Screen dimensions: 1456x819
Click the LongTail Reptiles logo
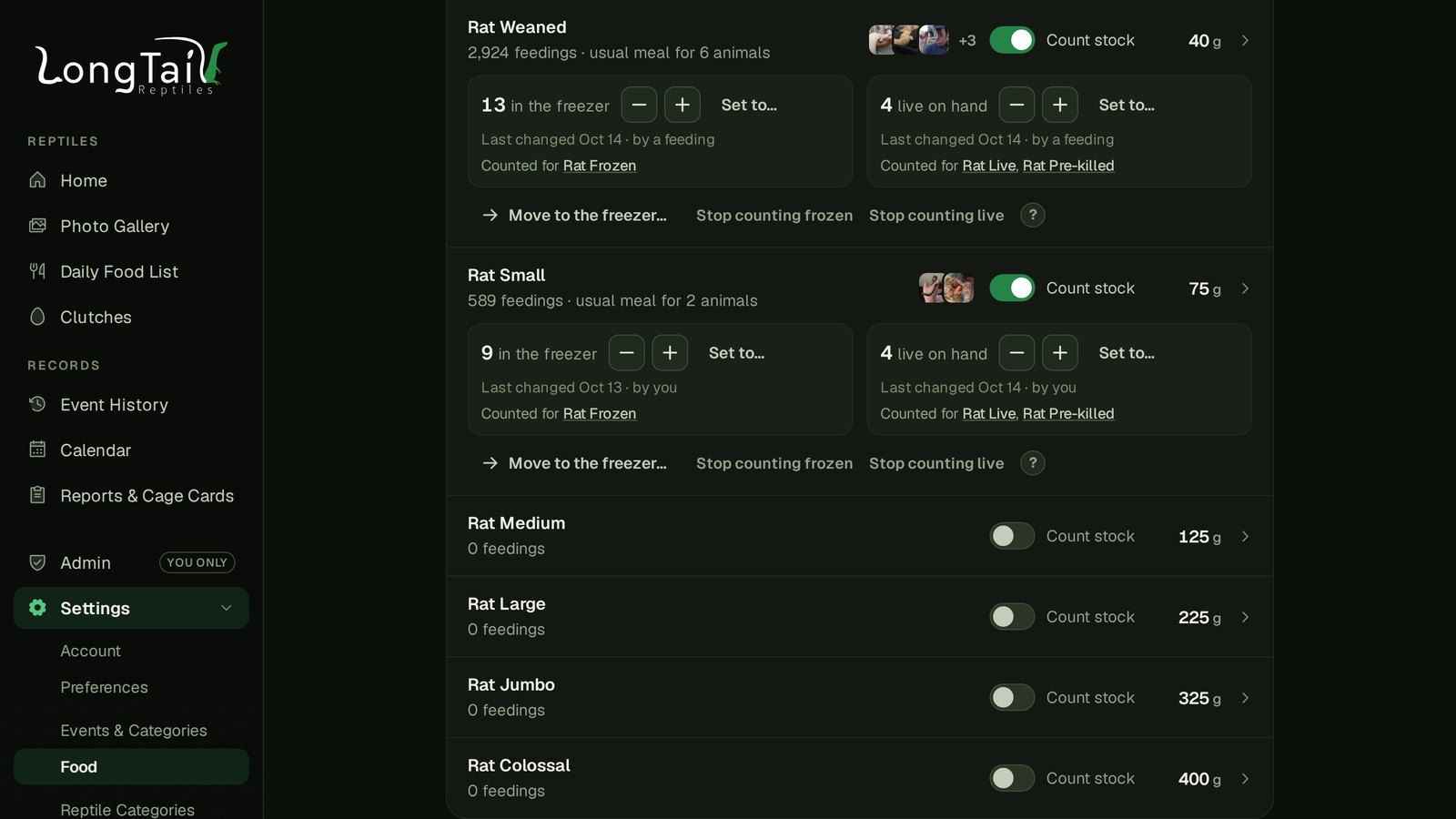tap(131, 66)
